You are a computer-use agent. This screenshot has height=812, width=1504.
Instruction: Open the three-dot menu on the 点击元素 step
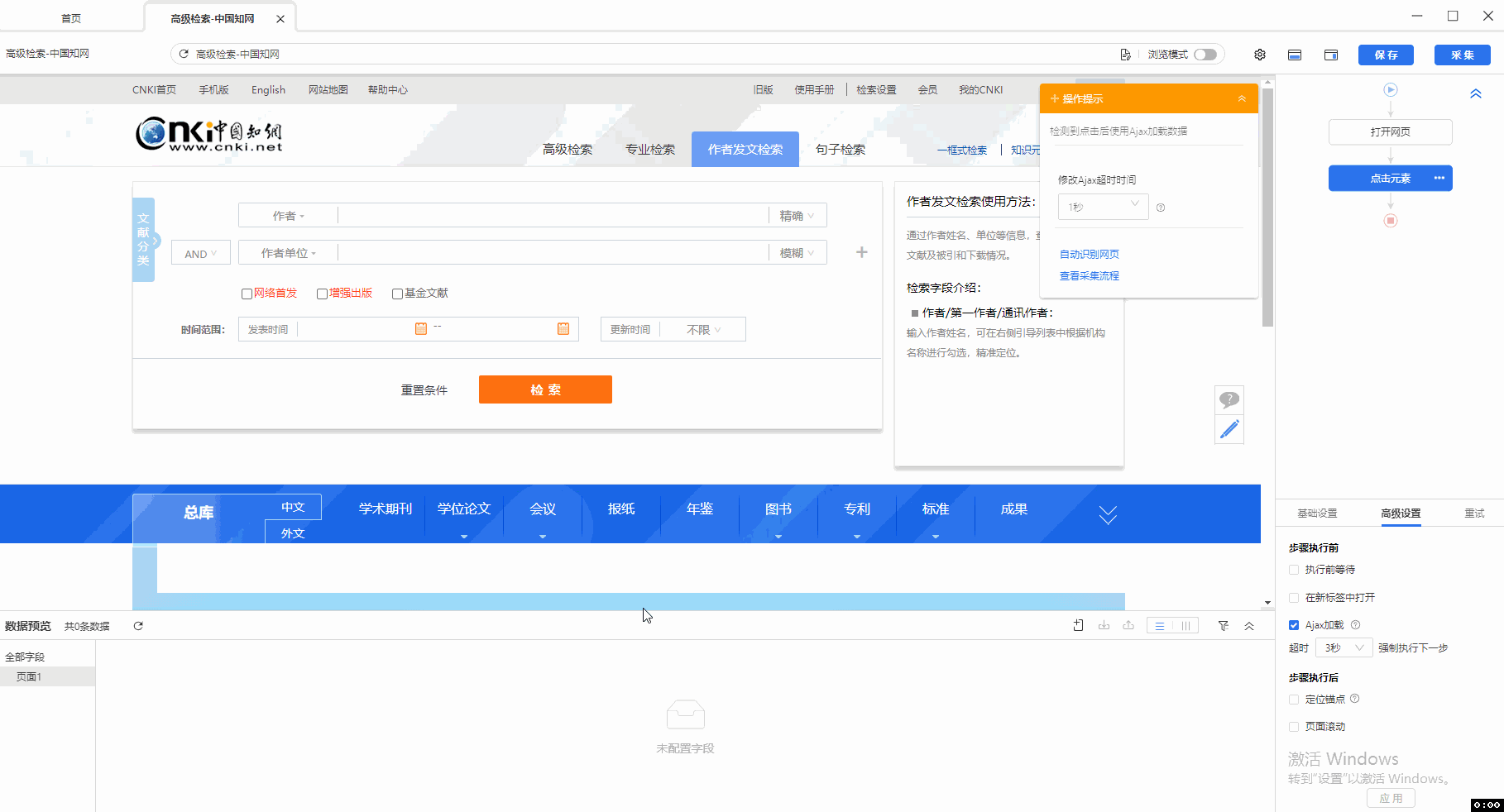tap(1439, 178)
